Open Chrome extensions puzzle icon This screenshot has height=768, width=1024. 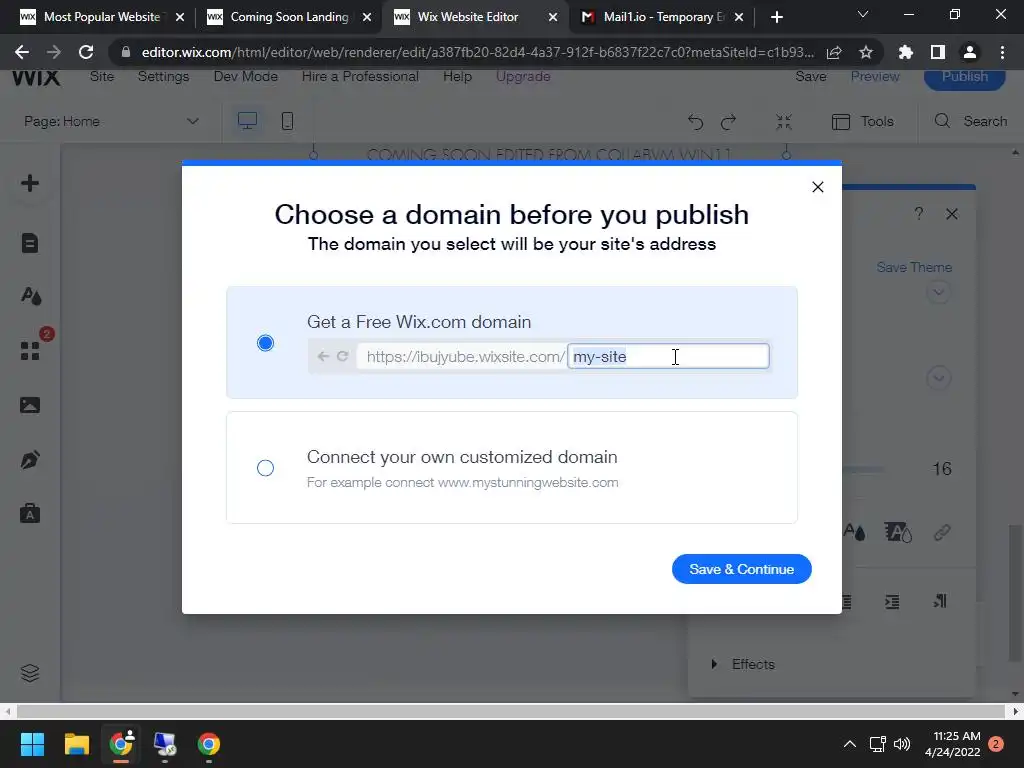pos(905,52)
